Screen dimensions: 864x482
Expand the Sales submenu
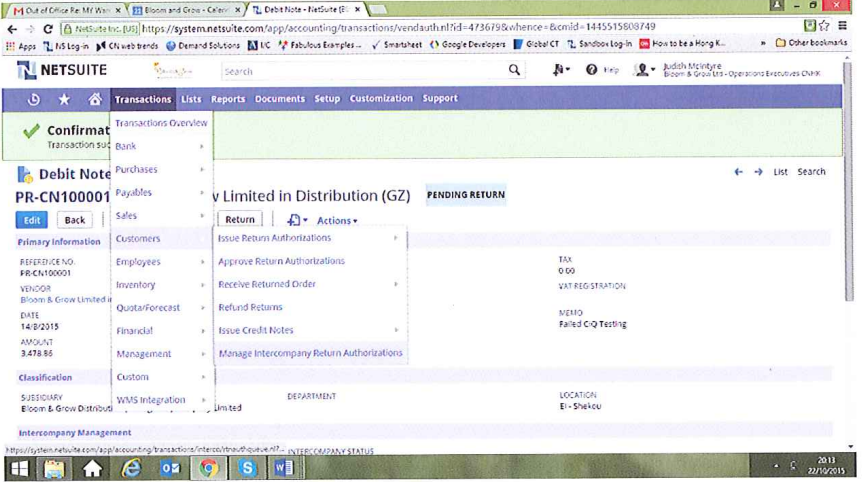pos(160,215)
